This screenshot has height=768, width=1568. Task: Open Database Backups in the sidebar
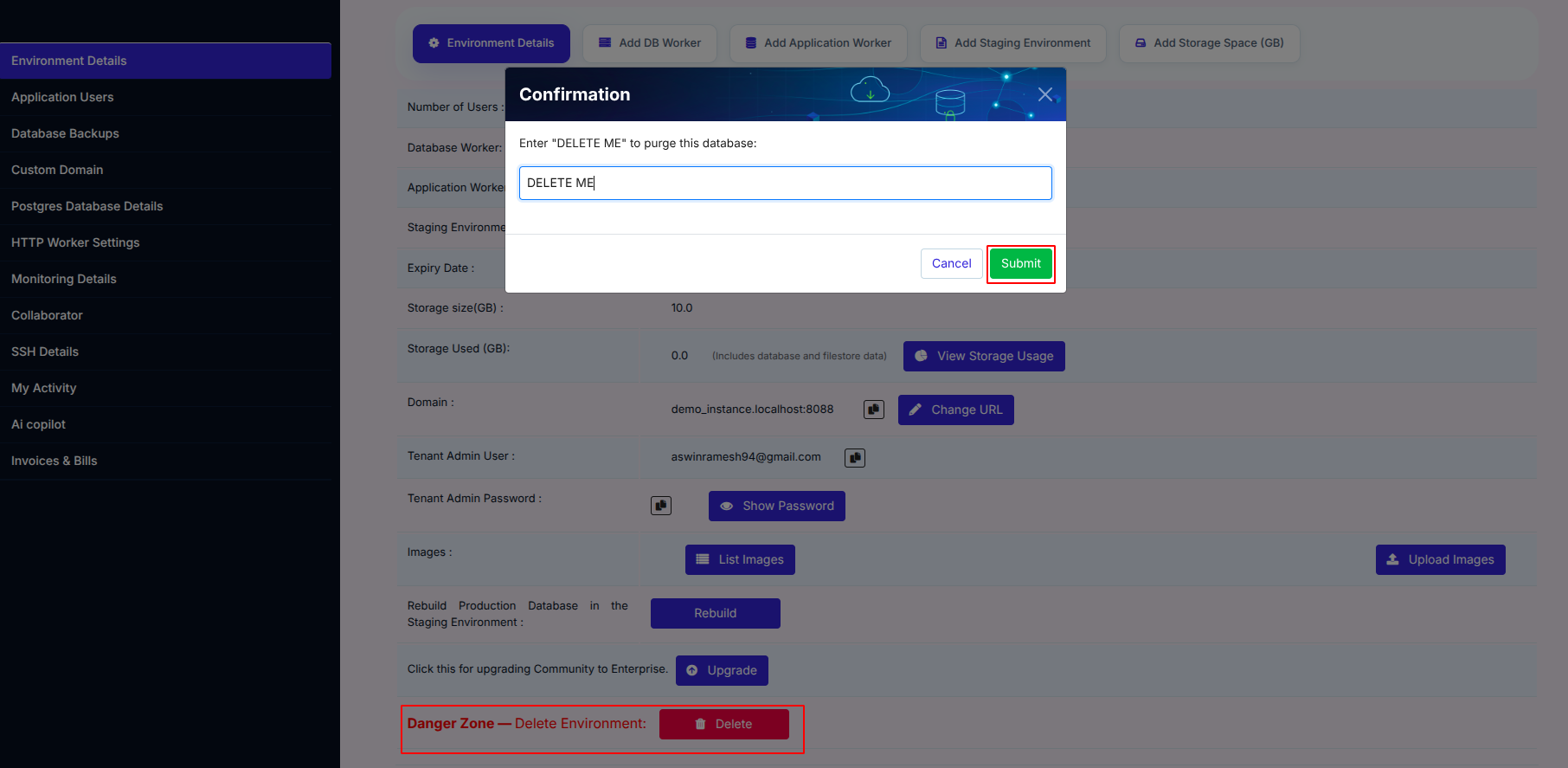coord(165,133)
